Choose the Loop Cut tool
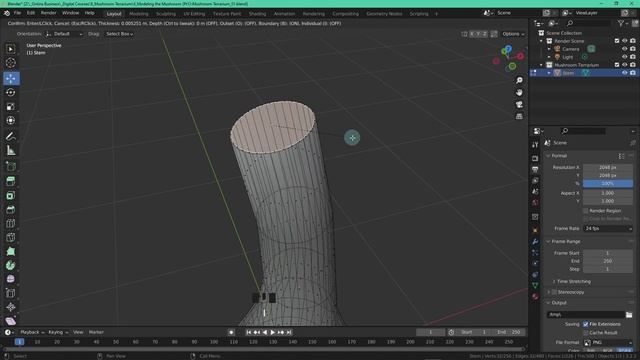 coord(11,223)
